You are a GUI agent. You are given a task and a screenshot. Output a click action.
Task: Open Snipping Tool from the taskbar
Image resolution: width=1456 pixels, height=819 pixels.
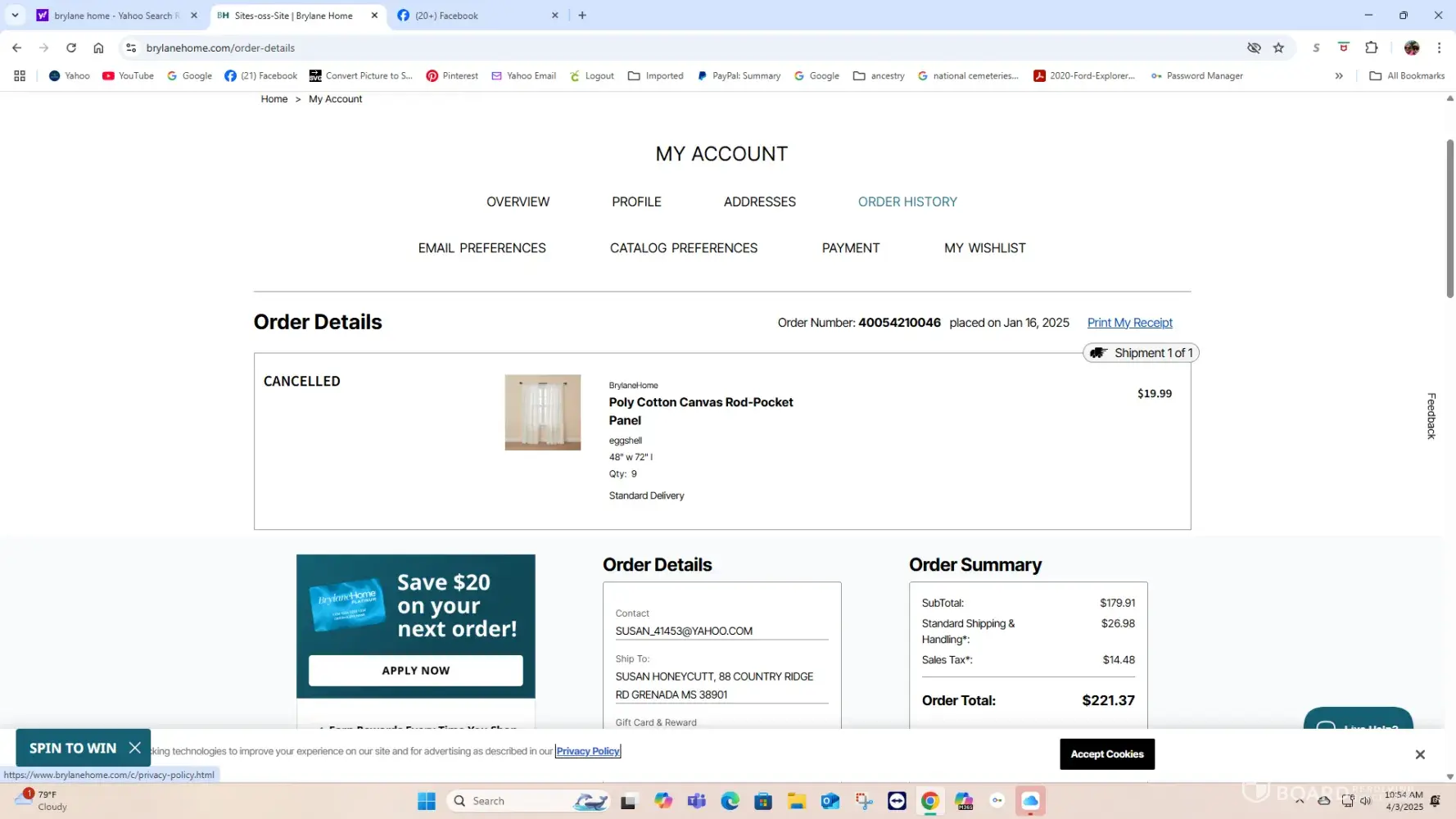click(863, 801)
